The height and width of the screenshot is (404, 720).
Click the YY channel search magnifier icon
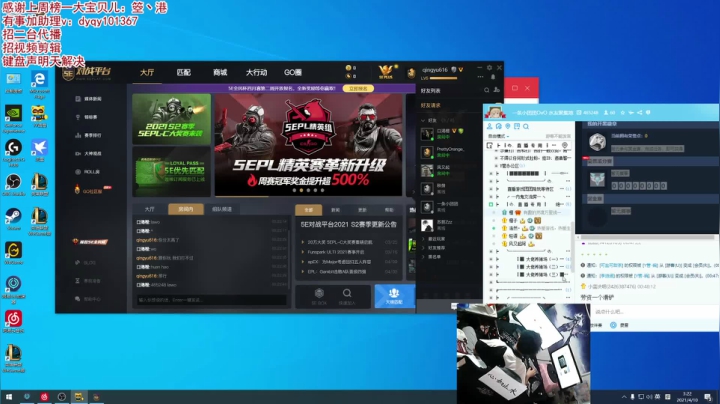click(526, 126)
